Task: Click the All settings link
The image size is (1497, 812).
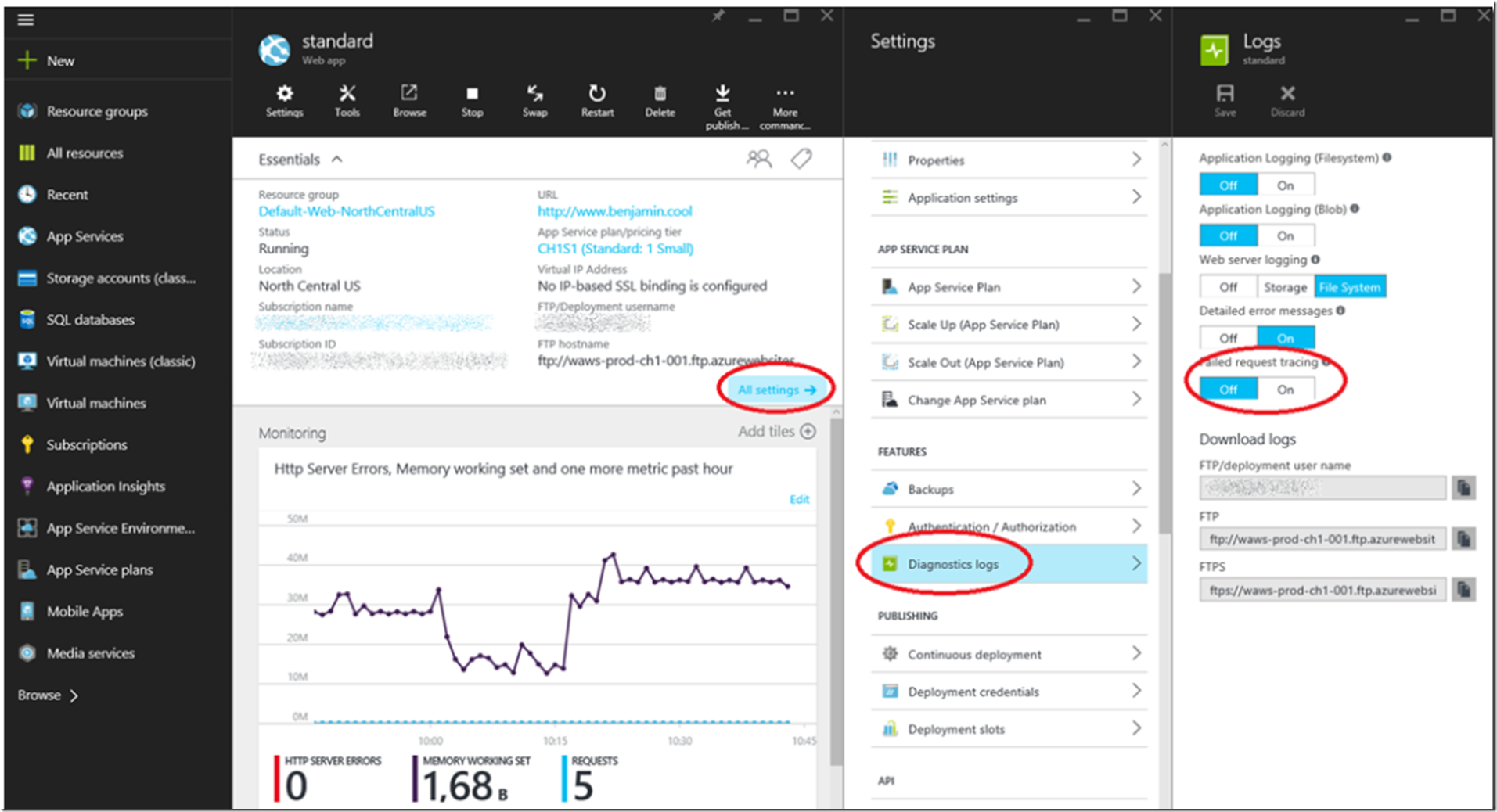Action: pos(776,390)
